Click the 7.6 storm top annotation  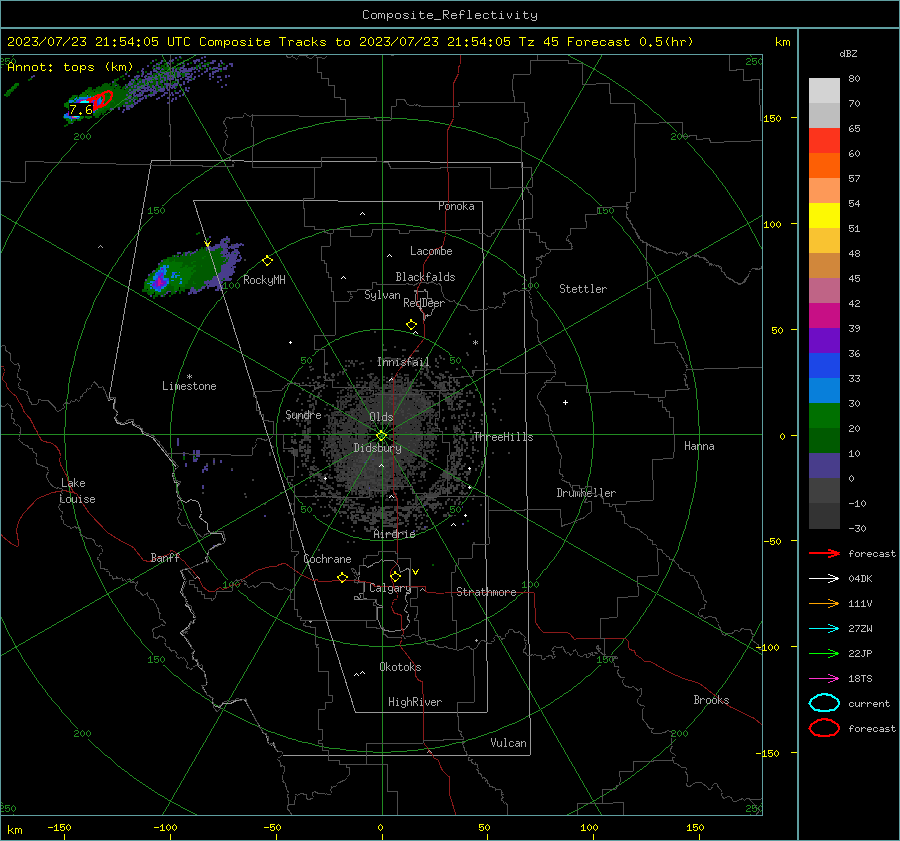[81, 110]
